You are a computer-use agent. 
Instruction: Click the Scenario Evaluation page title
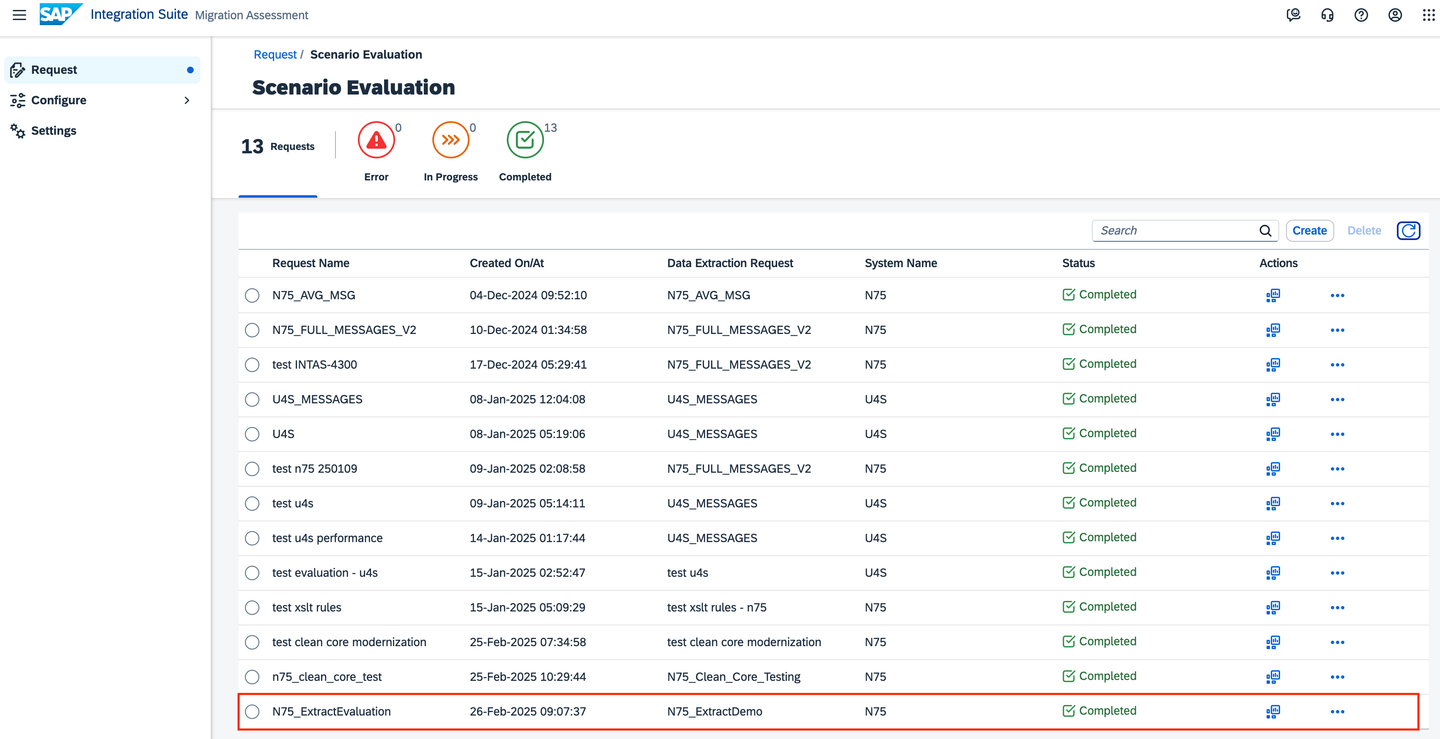tap(354, 88)
